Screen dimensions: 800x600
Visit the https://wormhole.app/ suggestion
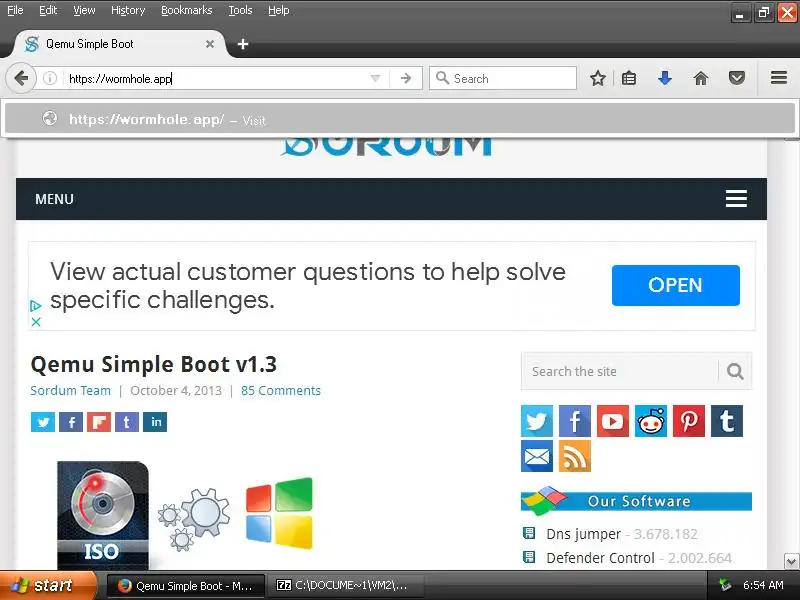tap(400, 119)
